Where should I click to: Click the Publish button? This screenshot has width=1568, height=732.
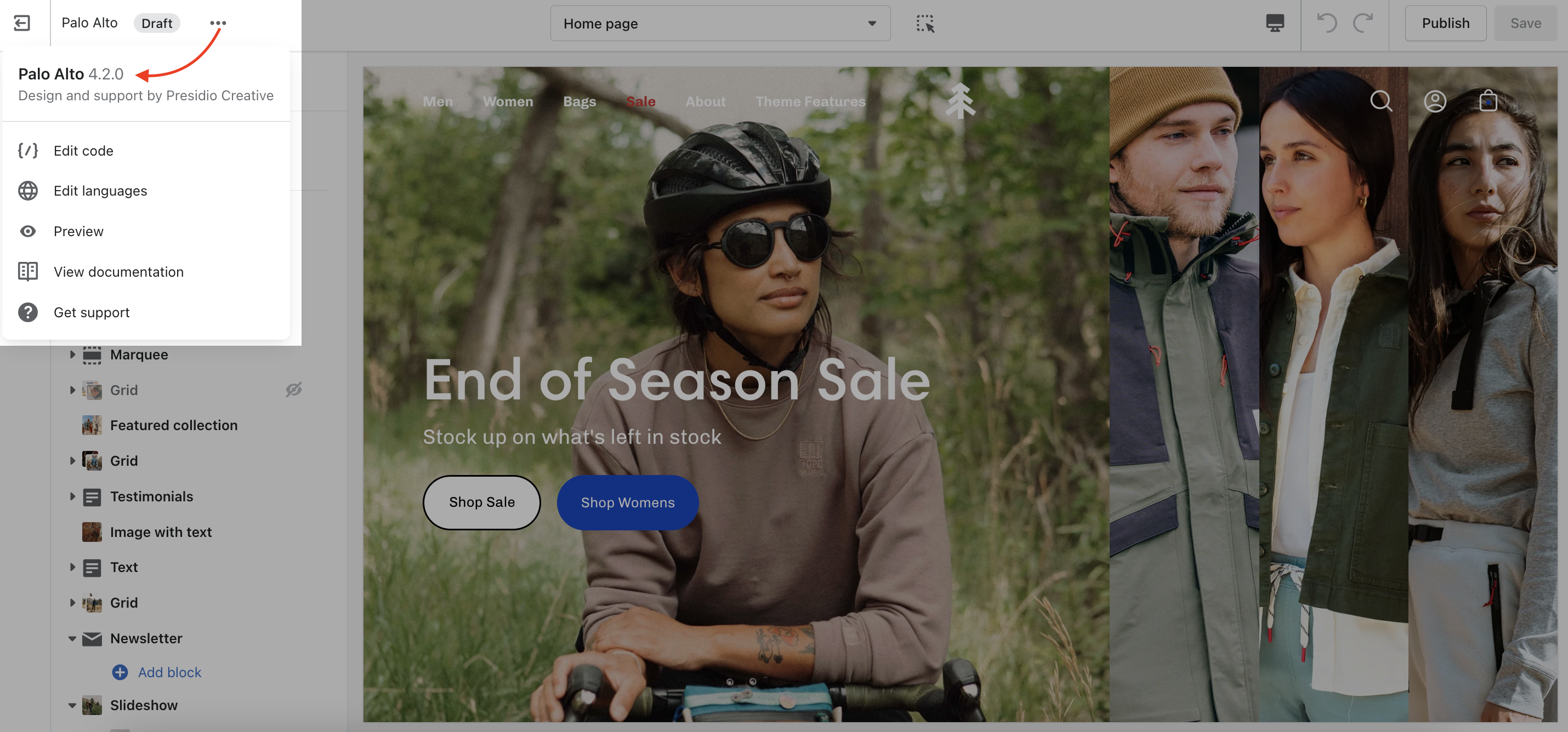[1445, 23]
